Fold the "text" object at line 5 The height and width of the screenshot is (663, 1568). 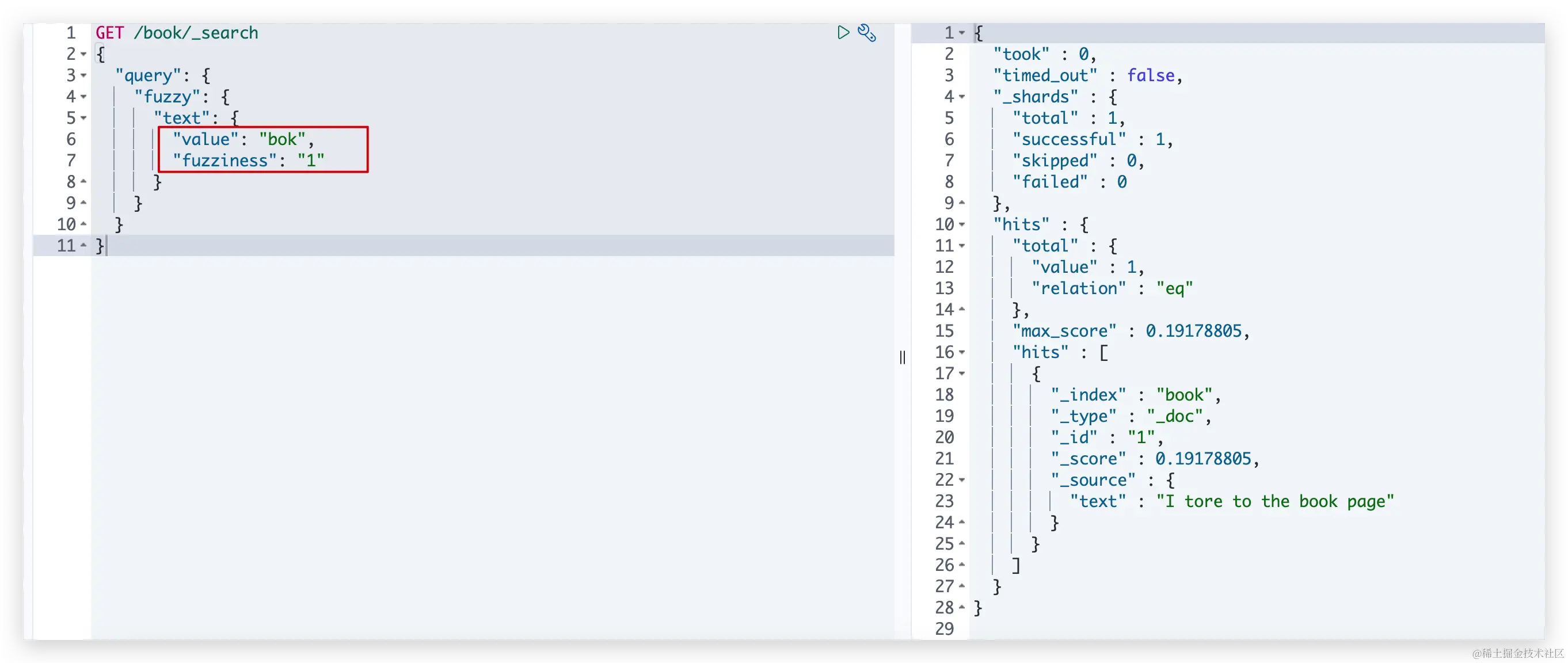83,119
